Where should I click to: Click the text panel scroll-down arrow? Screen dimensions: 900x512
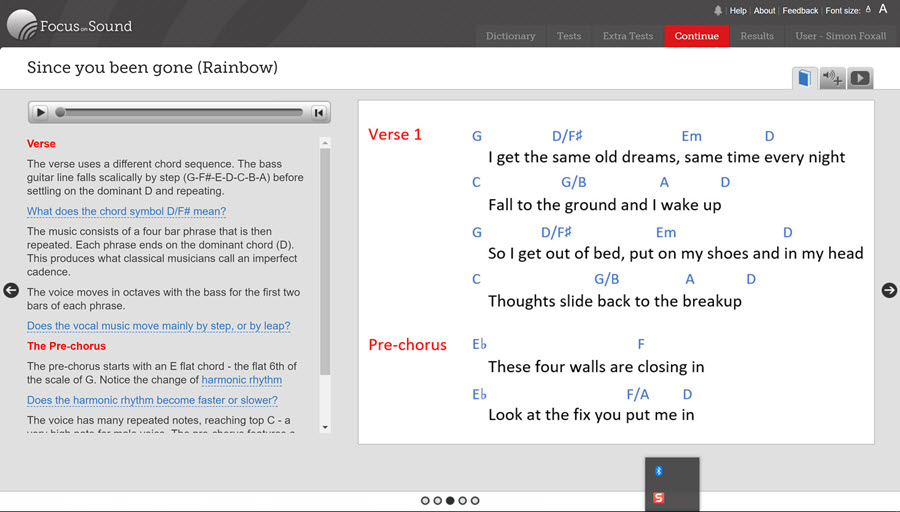[x=325, y=427]
